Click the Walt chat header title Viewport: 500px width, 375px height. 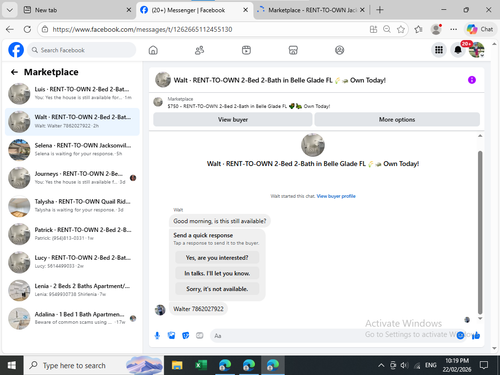pos(279,80)
